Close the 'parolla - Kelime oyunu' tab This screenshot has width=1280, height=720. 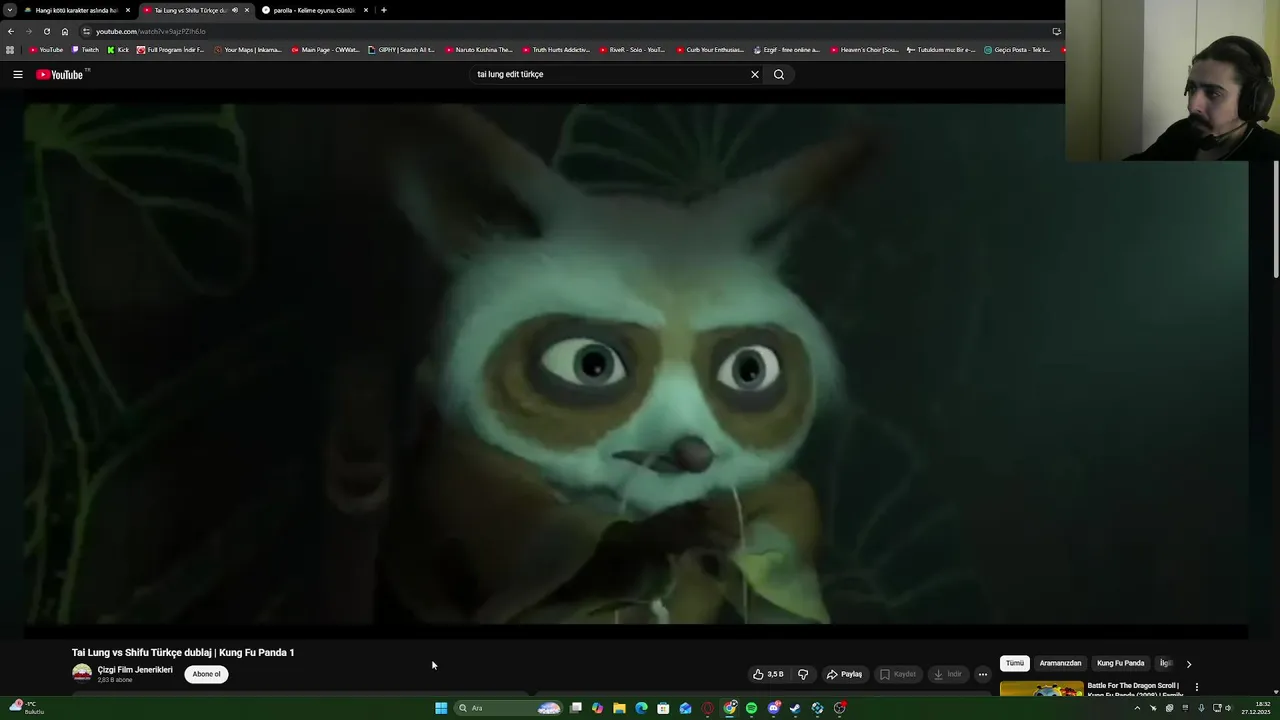(366, 10)
